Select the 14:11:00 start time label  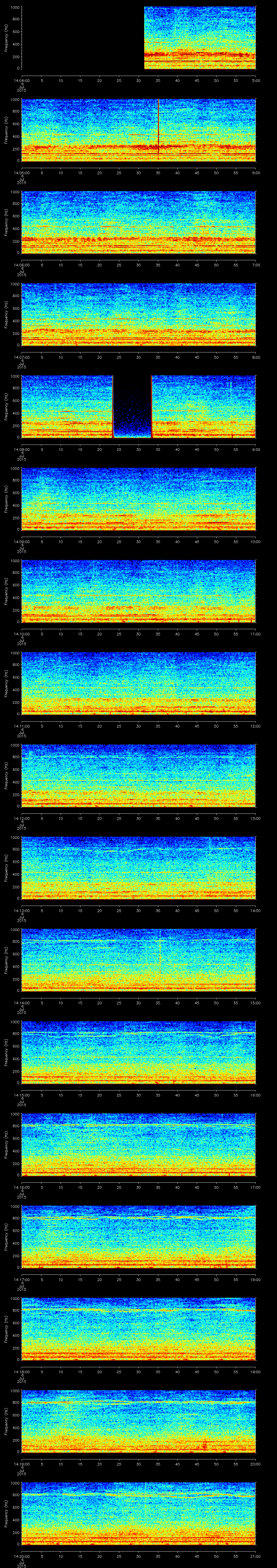click(x=21, y=726)
